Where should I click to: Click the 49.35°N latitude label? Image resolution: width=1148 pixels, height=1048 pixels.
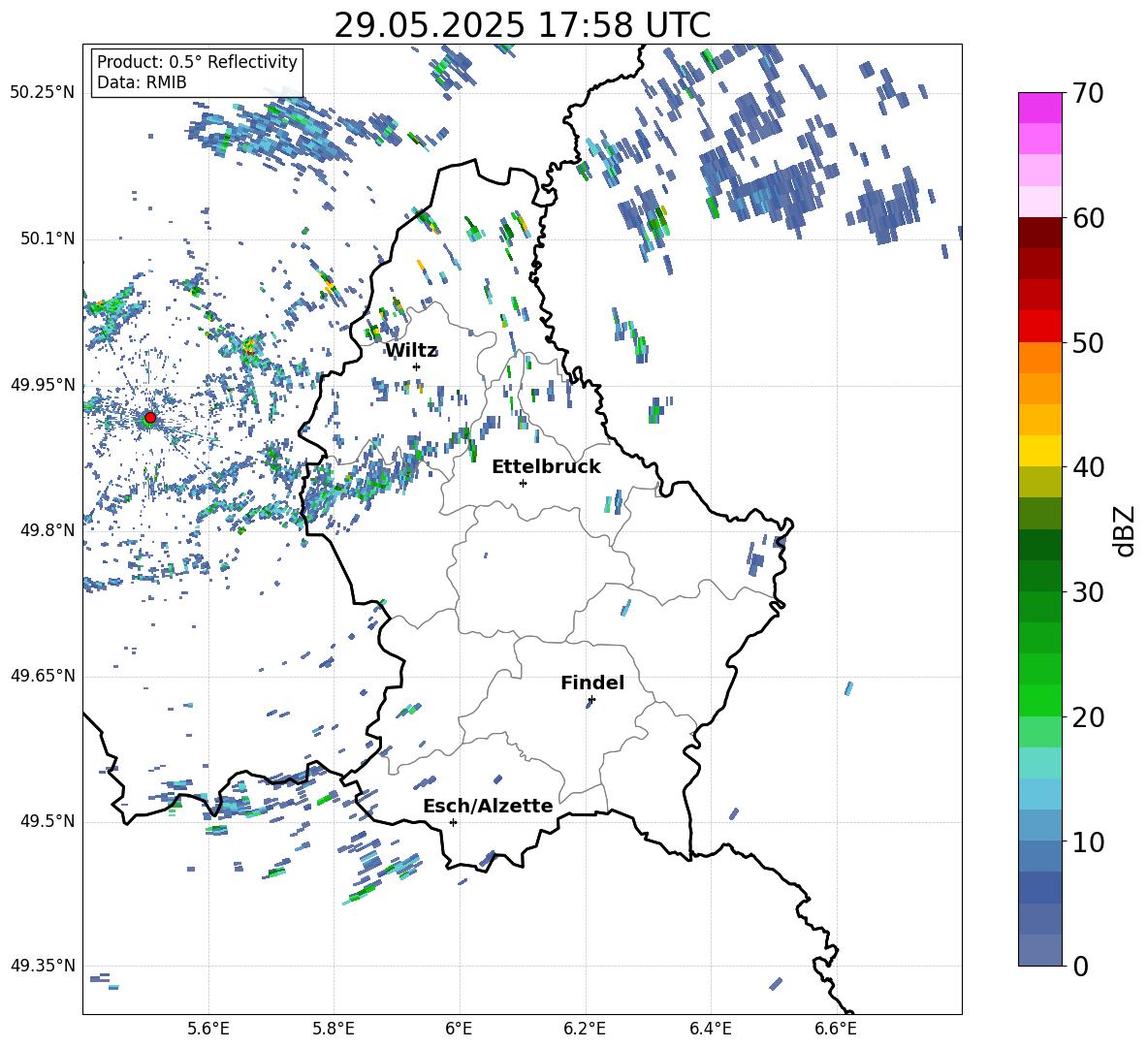(x=43, y=966)
